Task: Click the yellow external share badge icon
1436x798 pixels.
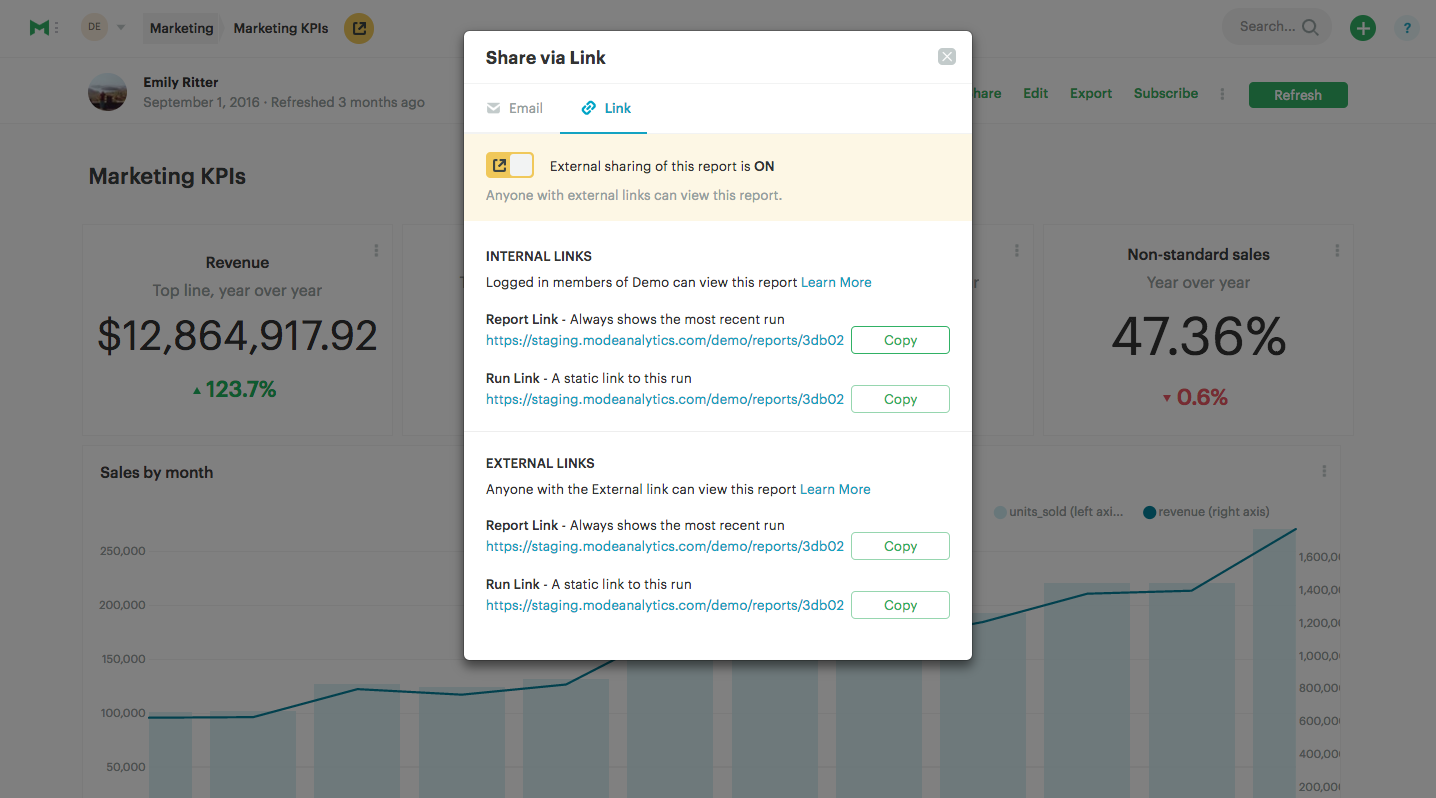Action: tap(359, 28)
